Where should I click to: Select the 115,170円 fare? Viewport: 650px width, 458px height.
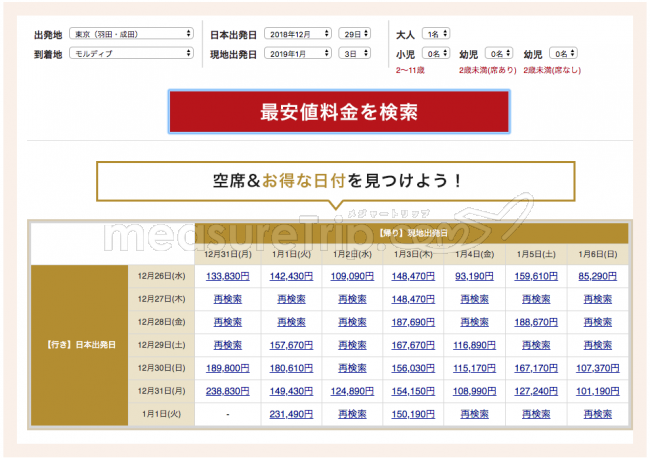474,368
